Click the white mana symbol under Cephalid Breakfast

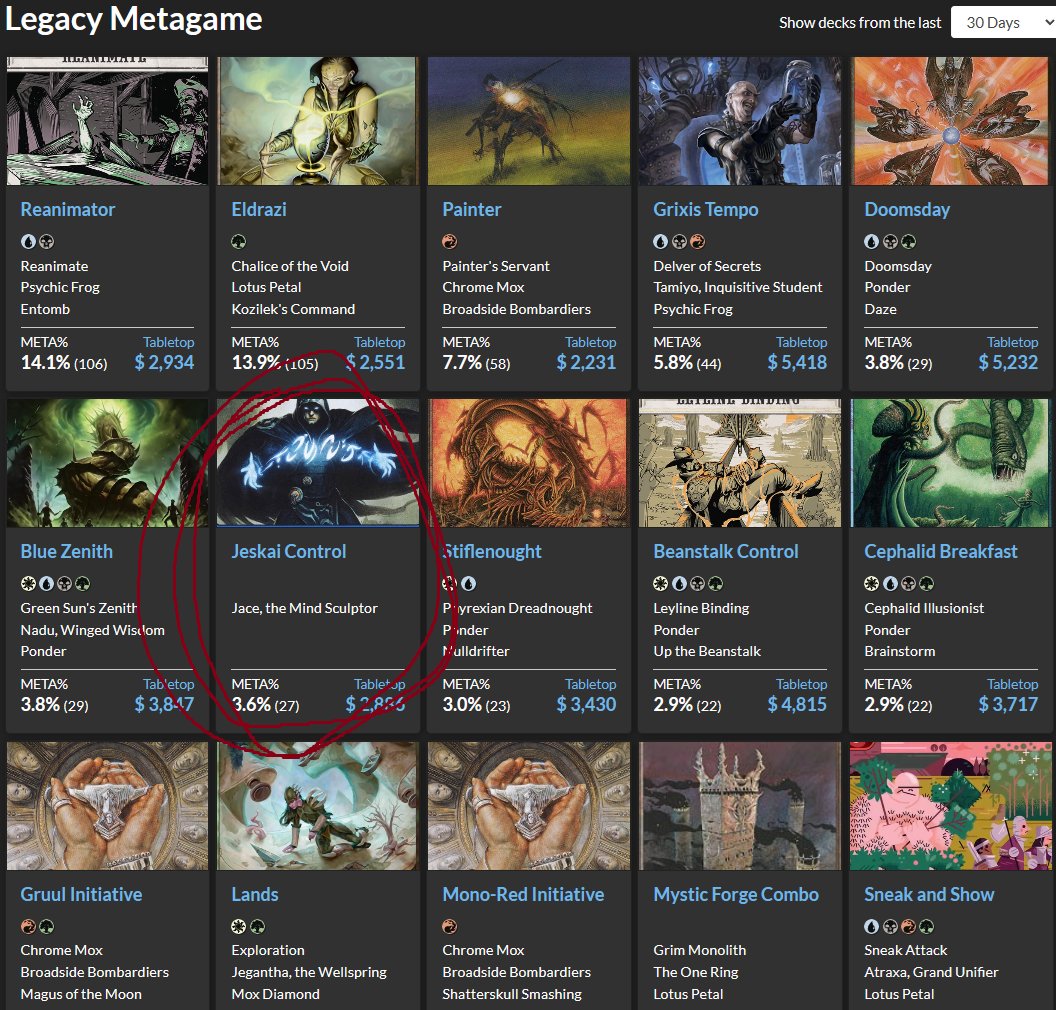tap(871, 583)
